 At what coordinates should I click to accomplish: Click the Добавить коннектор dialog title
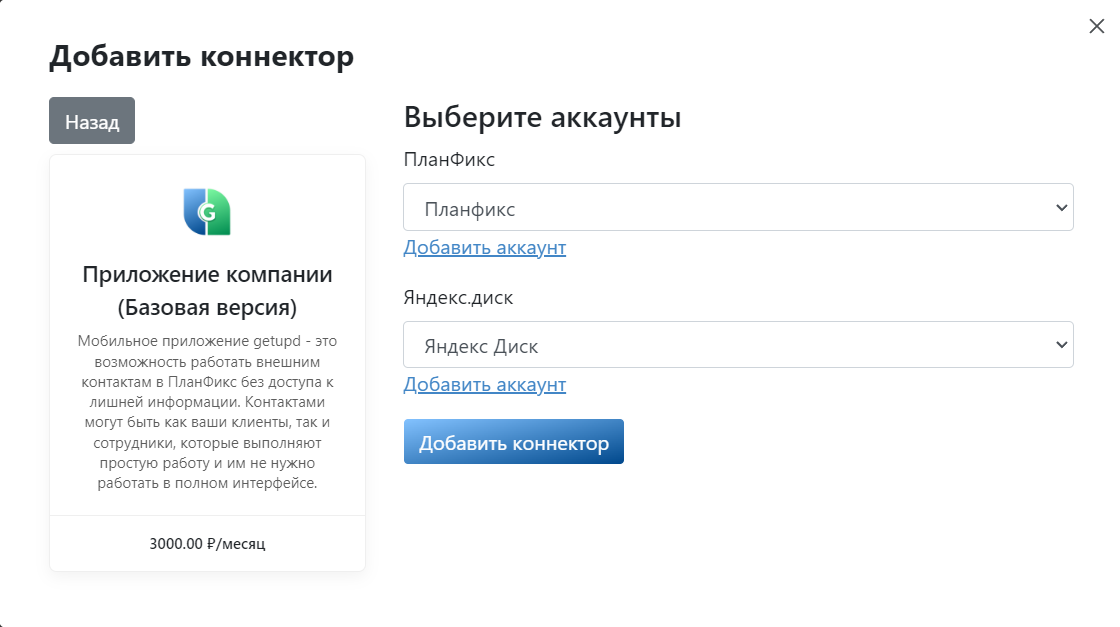201,56
